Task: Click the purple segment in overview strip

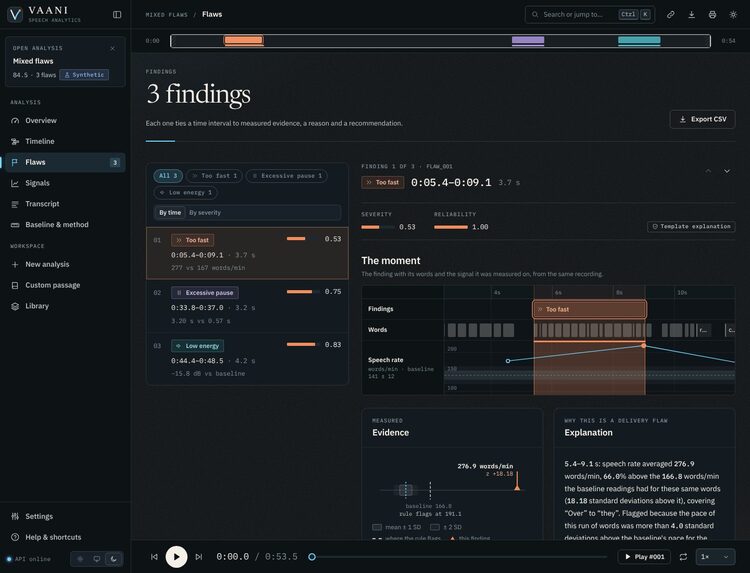Action: [x=528, y=41]
